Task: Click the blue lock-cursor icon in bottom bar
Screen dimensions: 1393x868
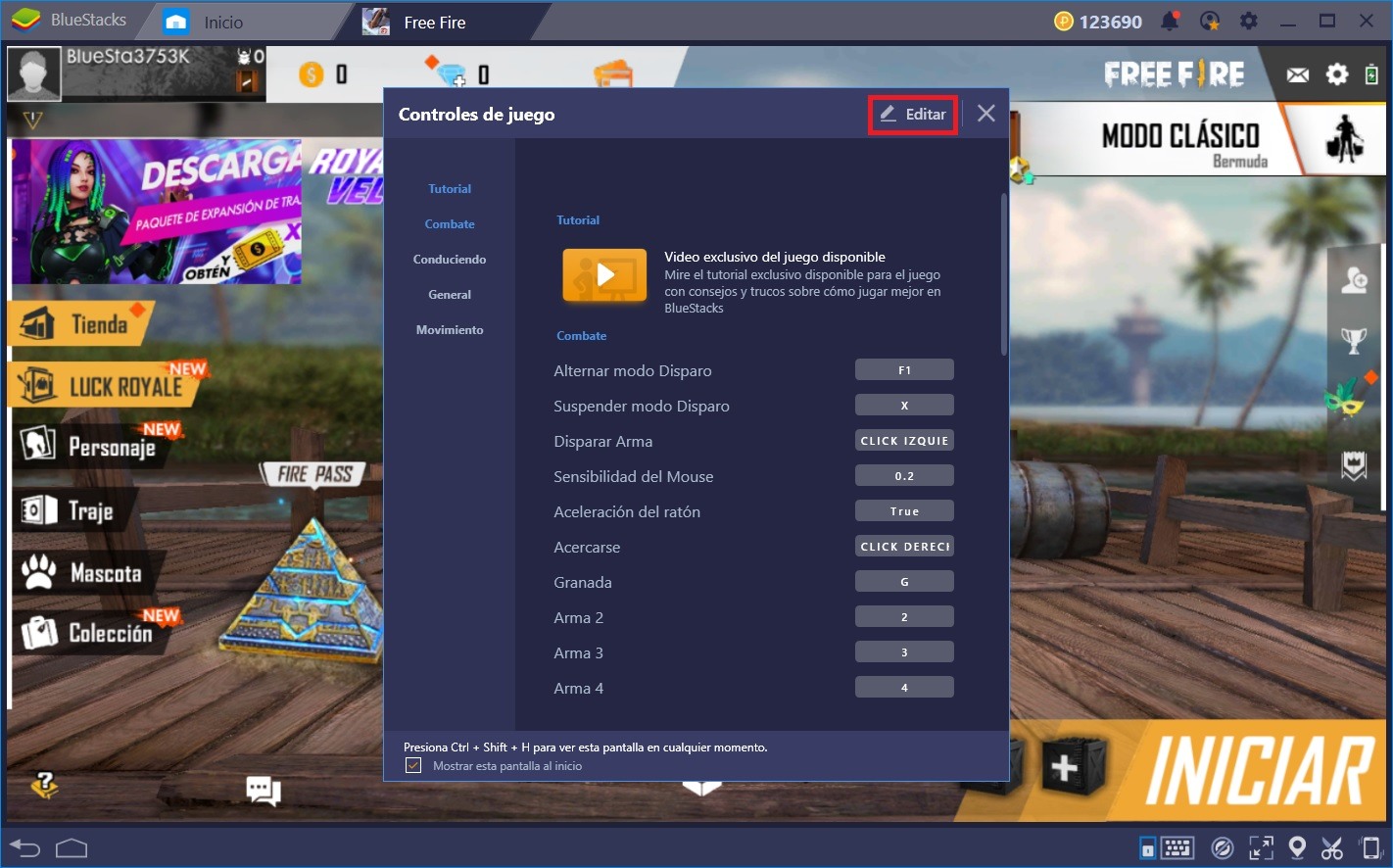Action: click(x=1147, y=847)
